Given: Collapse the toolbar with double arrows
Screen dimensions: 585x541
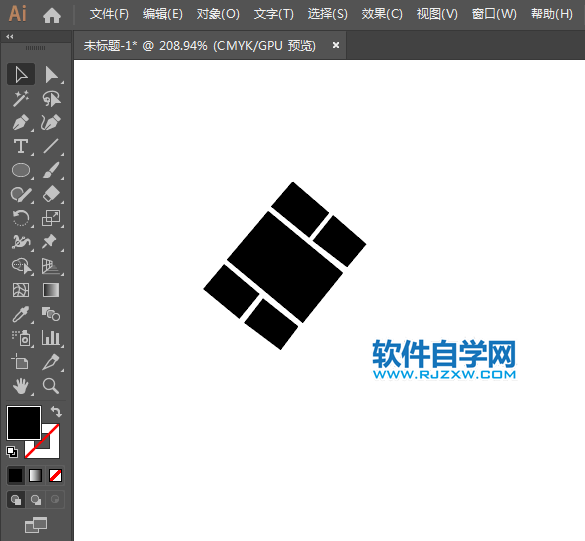Looking at the screenshot, I should tap(10, 37).
